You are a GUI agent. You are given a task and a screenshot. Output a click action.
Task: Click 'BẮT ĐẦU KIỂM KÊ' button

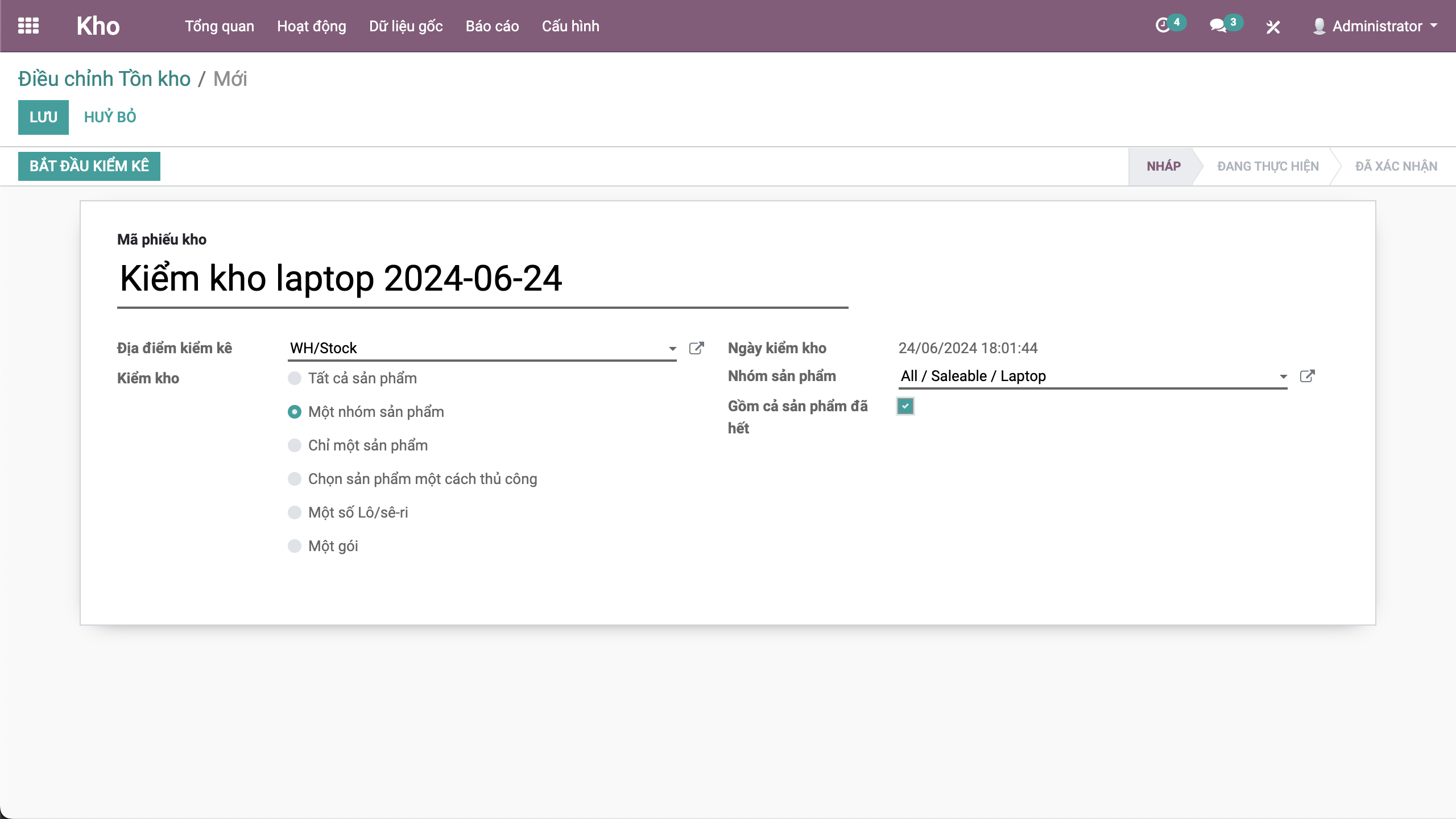click(89, 166)
